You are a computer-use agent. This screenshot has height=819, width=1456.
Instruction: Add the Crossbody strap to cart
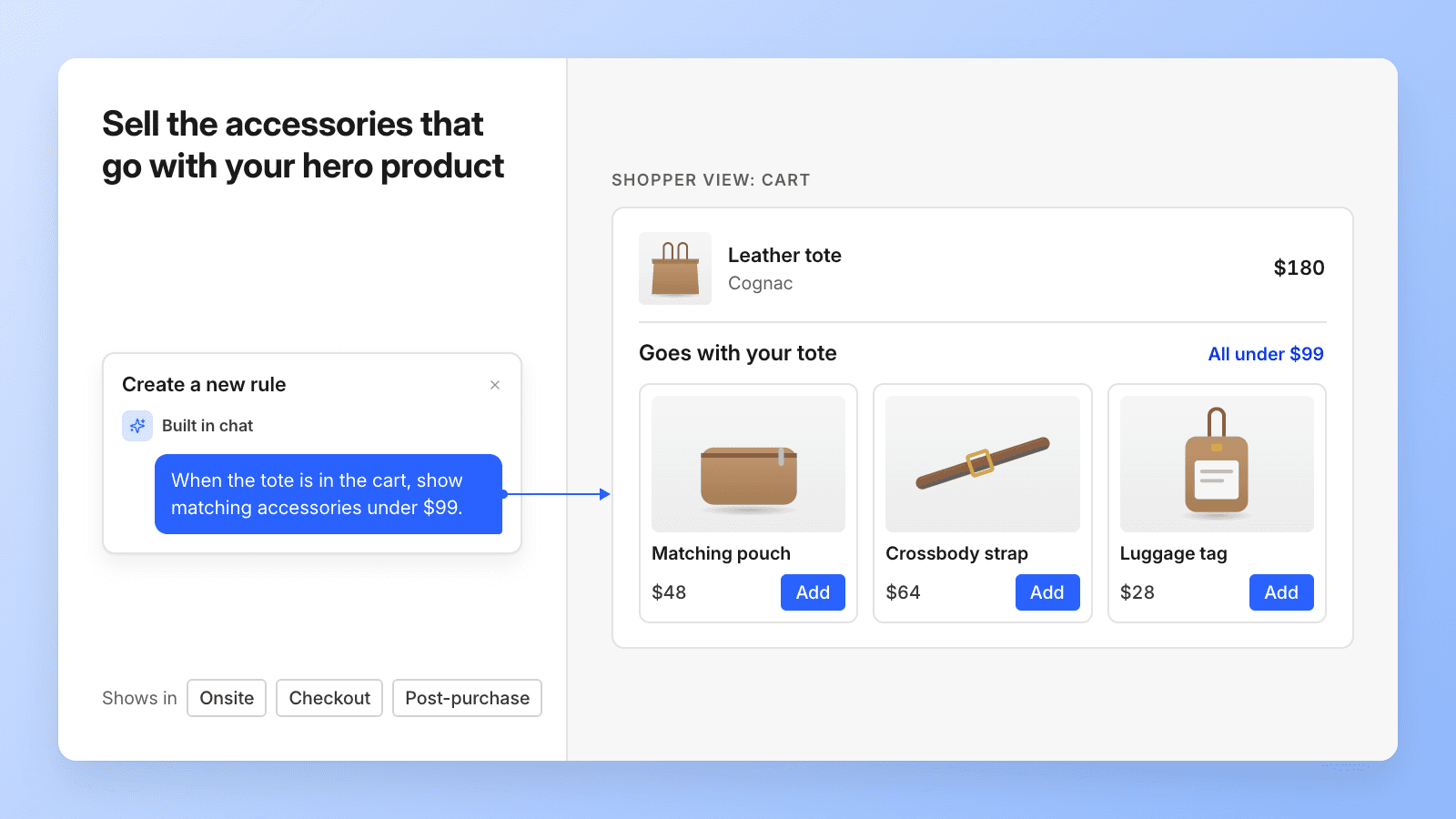[1047, 592]
